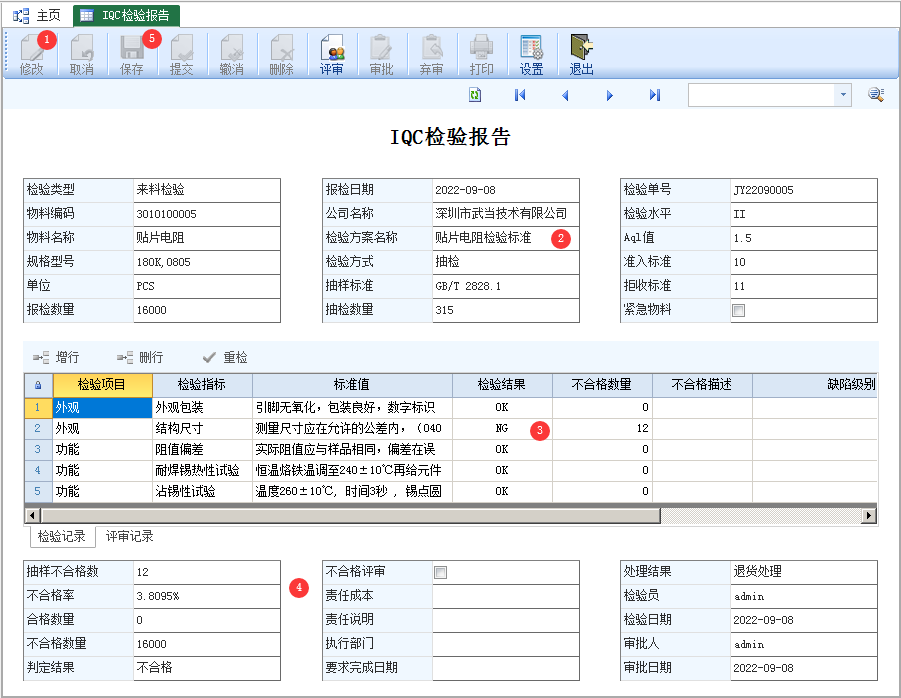This screenshot has width=901, height=698.
Task: Click the 检验项目 column header
Action: coord(102,385)
